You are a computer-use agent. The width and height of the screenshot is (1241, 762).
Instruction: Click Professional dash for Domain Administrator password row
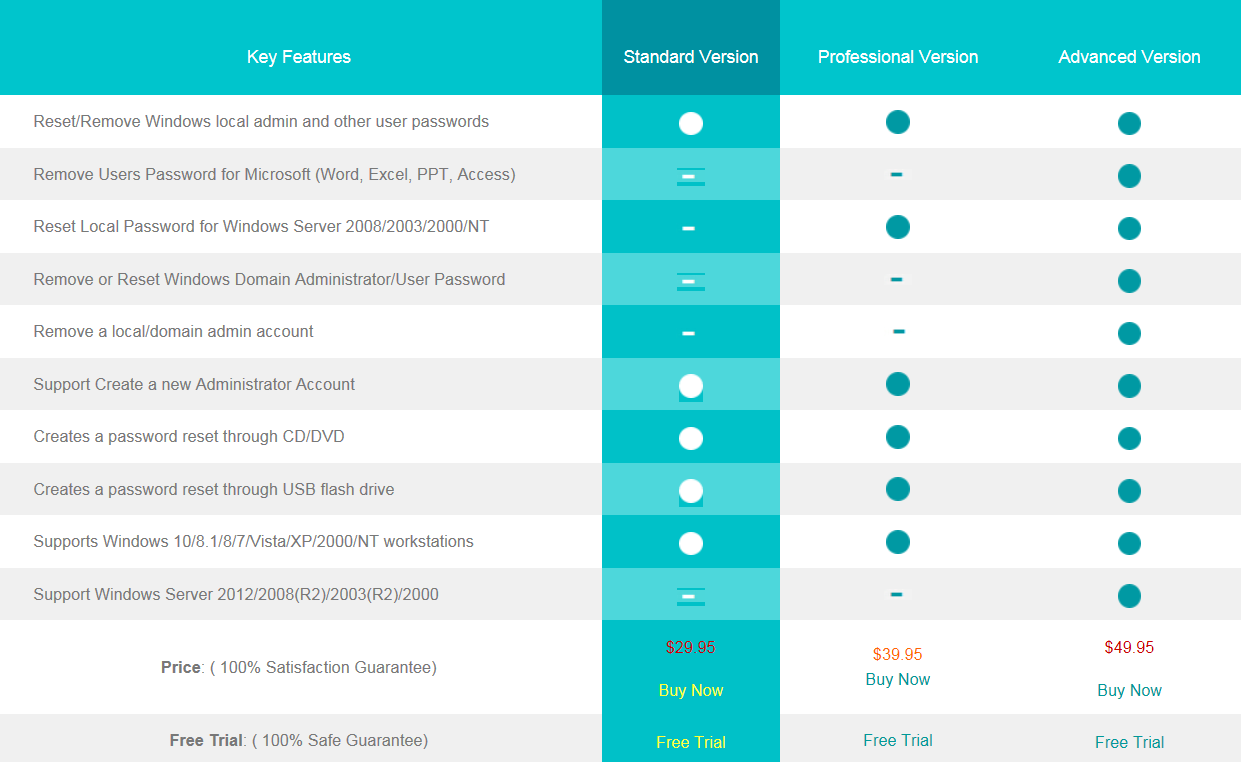(x=896, y=279)
